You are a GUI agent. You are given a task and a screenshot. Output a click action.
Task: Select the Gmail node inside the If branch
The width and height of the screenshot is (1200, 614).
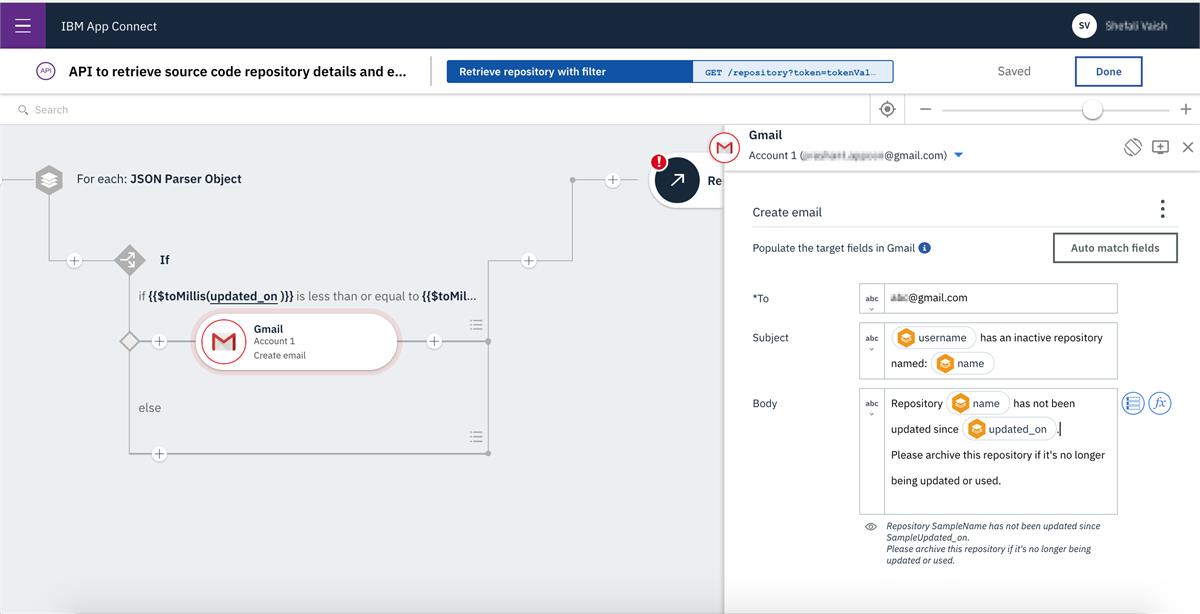(x=293, y=341)
